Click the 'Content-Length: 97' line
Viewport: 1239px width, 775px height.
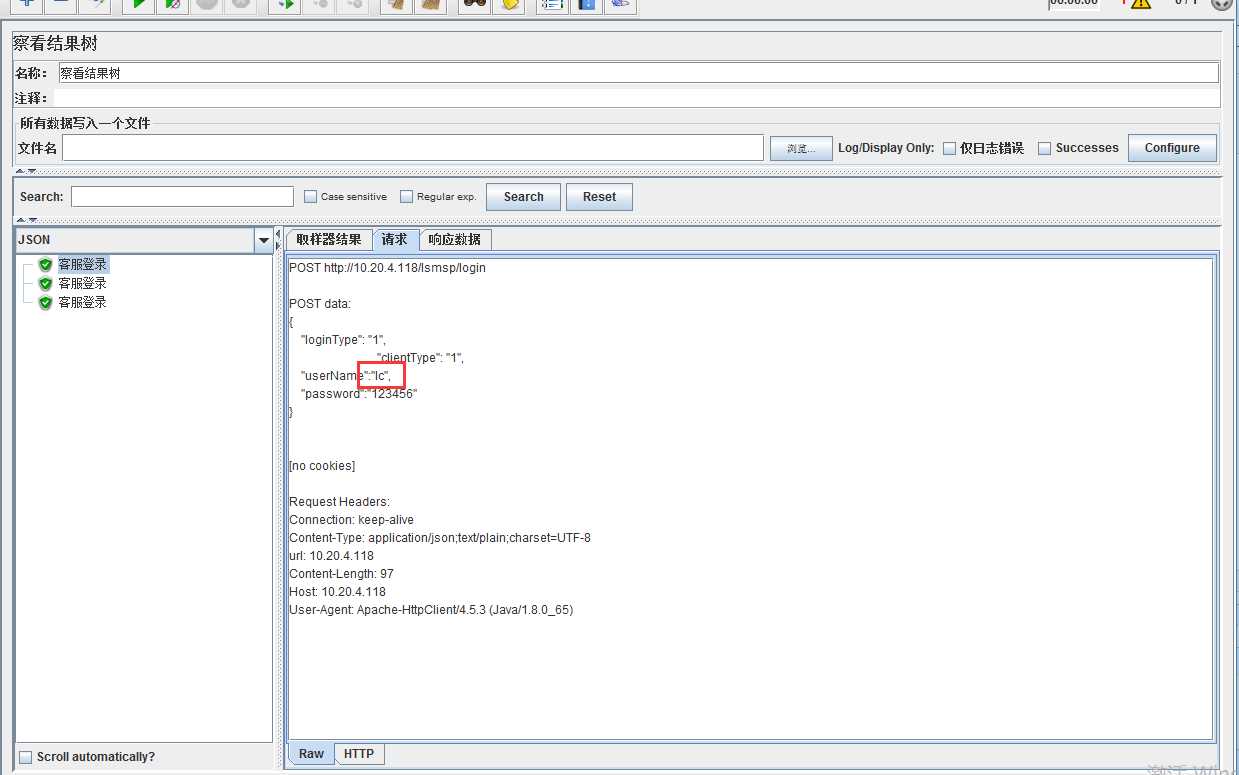(x=341, y=574)
